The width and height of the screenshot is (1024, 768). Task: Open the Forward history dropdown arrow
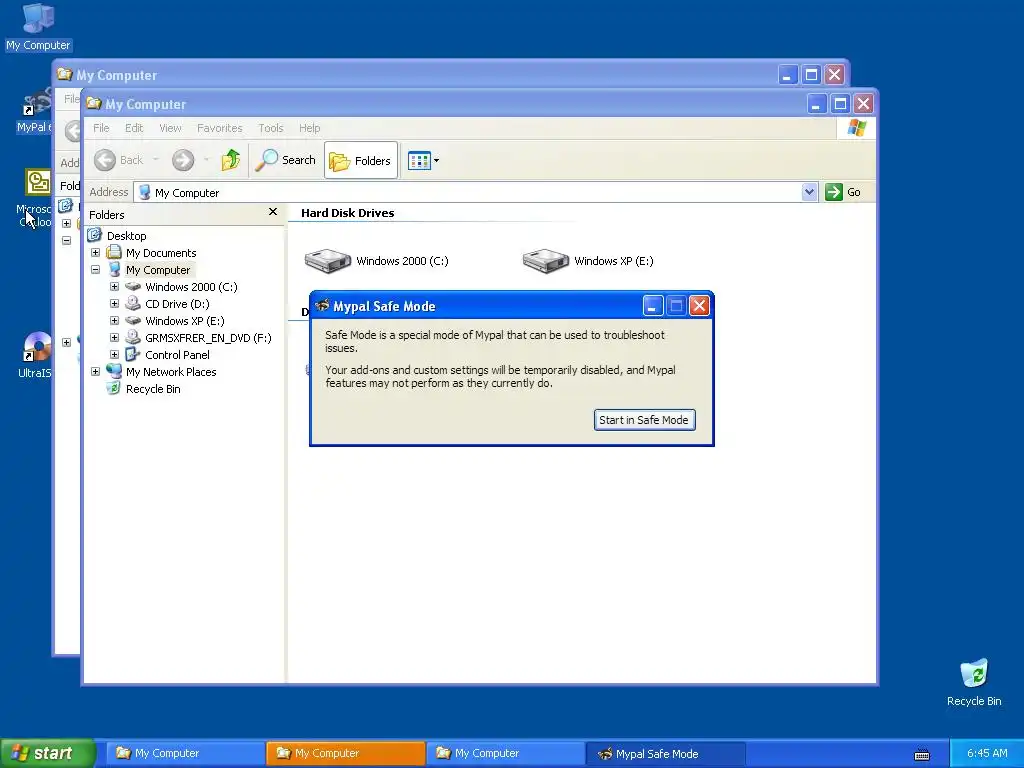coord(206,160)
